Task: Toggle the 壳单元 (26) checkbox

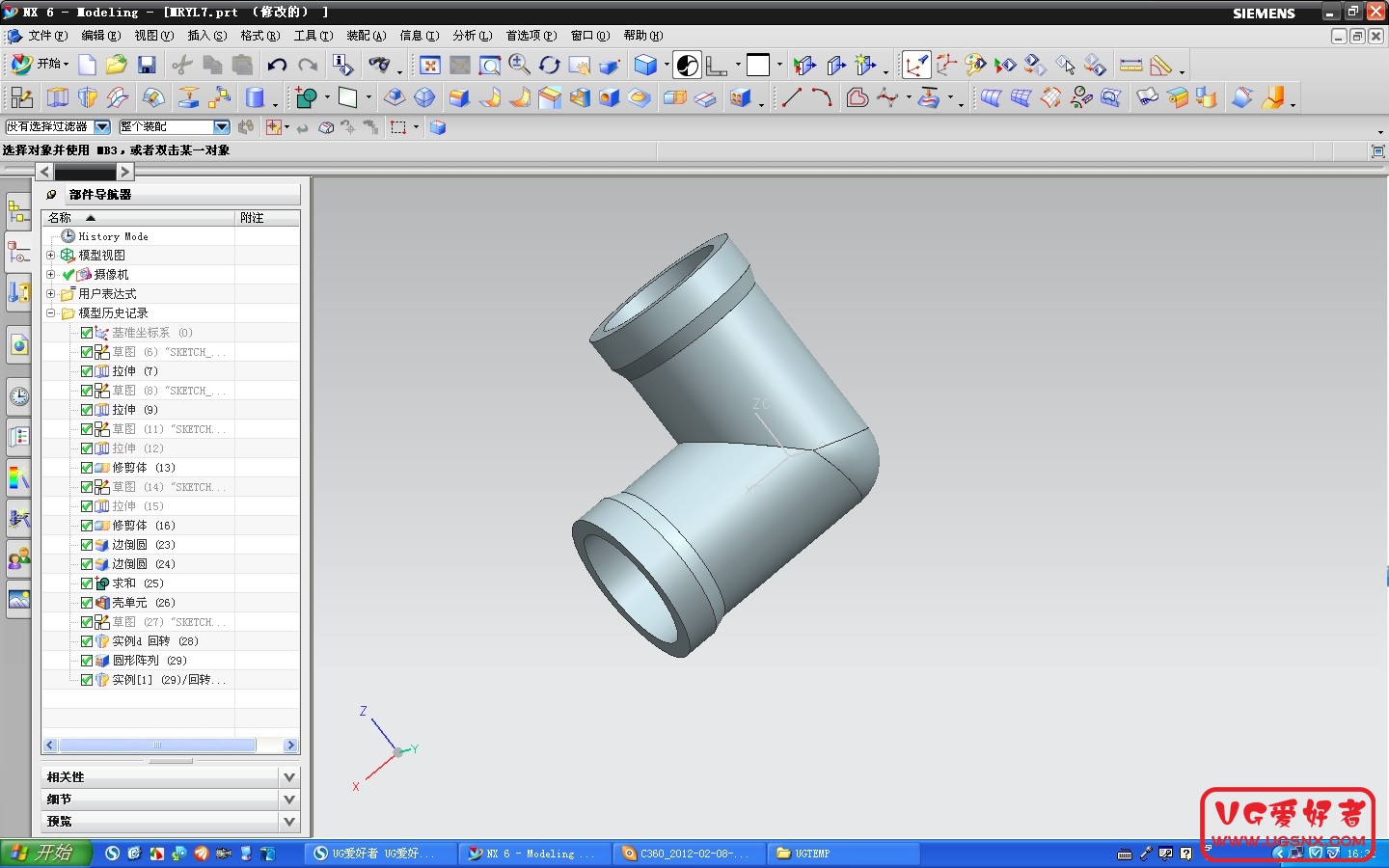Action: (87, 603)
